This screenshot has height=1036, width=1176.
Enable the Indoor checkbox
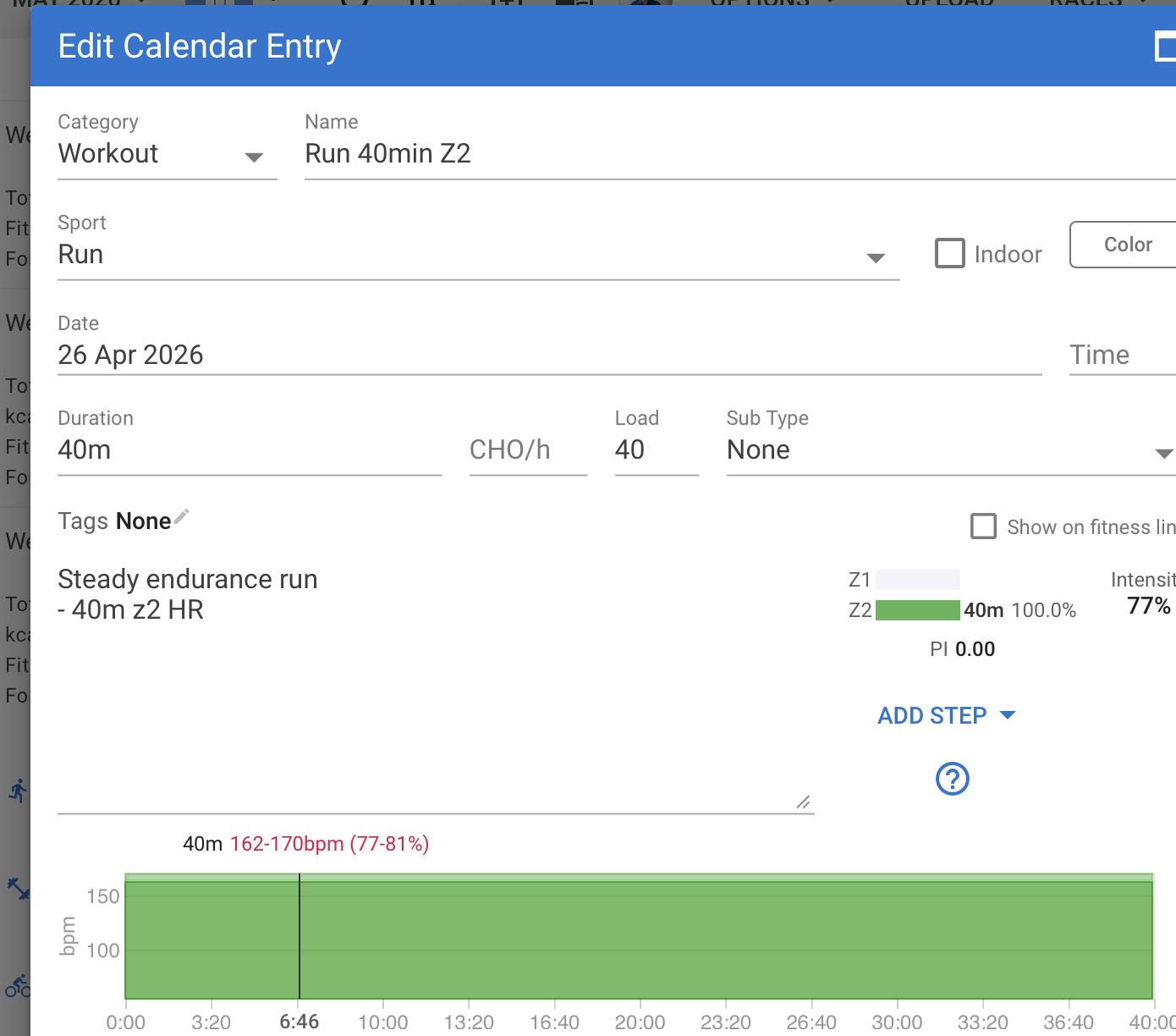coord(950,253)
